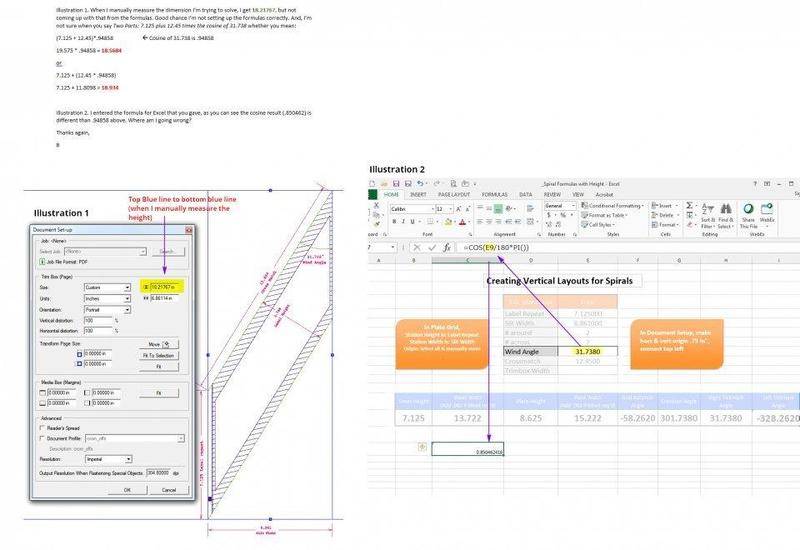Switch to the FORMULAS ribbon tab

click(x=494, y=194)
